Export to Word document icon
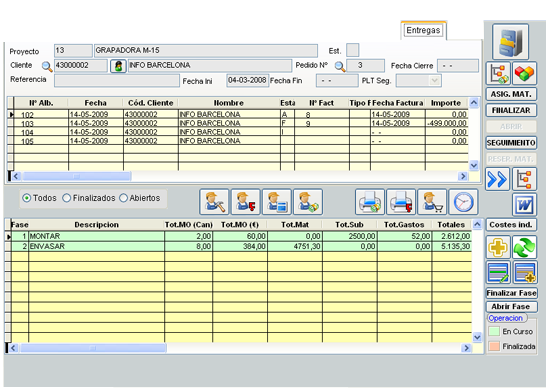 tap(524, 204)
